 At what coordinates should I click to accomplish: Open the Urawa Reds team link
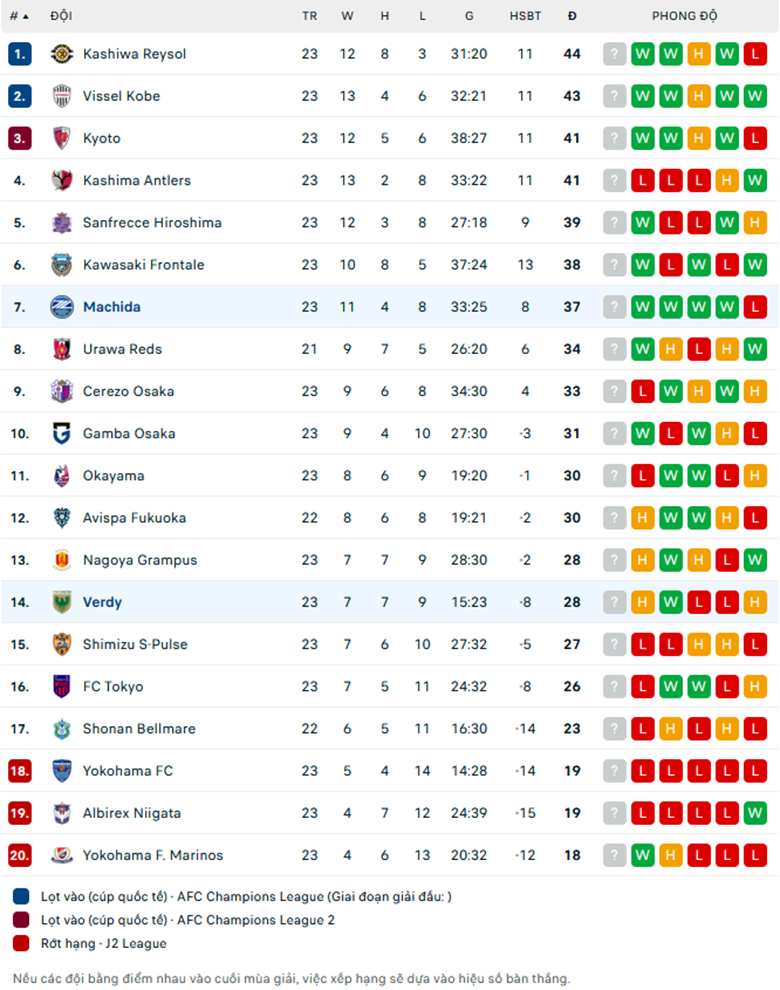pyautogui.click(x=123, y=349)
